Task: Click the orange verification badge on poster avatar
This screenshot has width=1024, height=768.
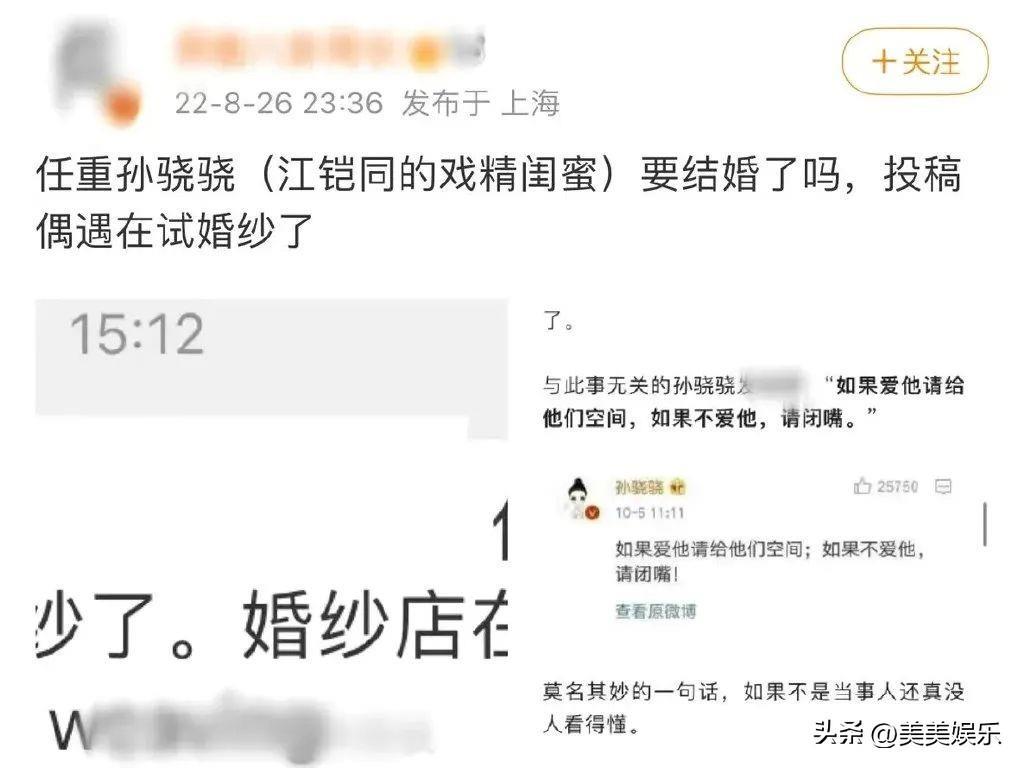Action: coord(123,106)
